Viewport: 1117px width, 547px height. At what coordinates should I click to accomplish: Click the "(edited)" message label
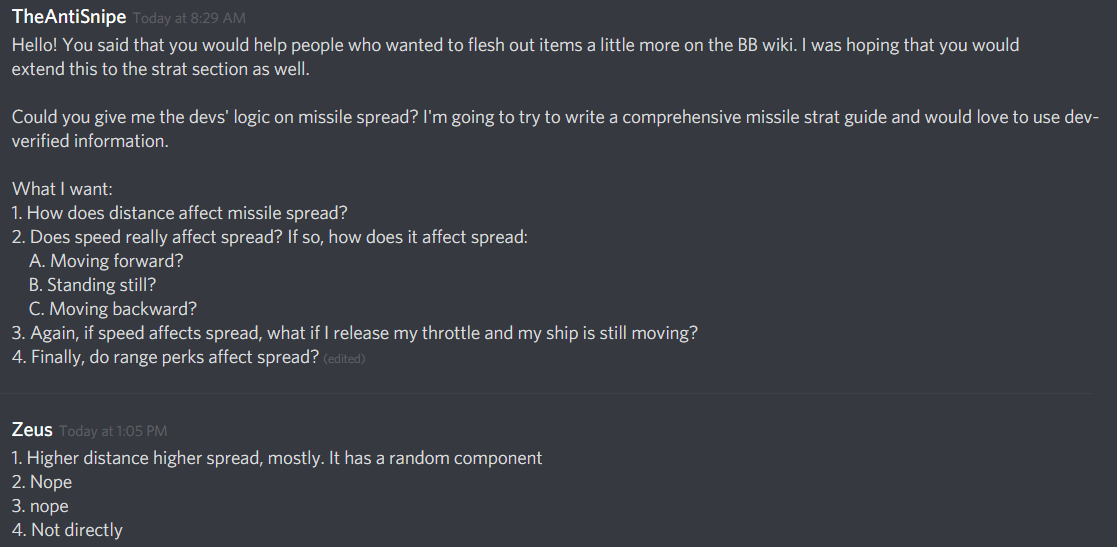point(344,359)
